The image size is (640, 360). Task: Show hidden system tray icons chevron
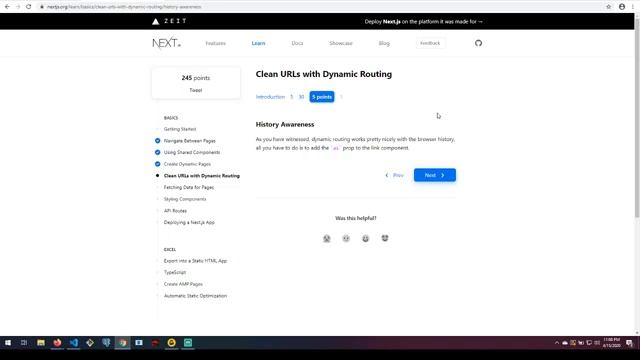tap(557, 343)
